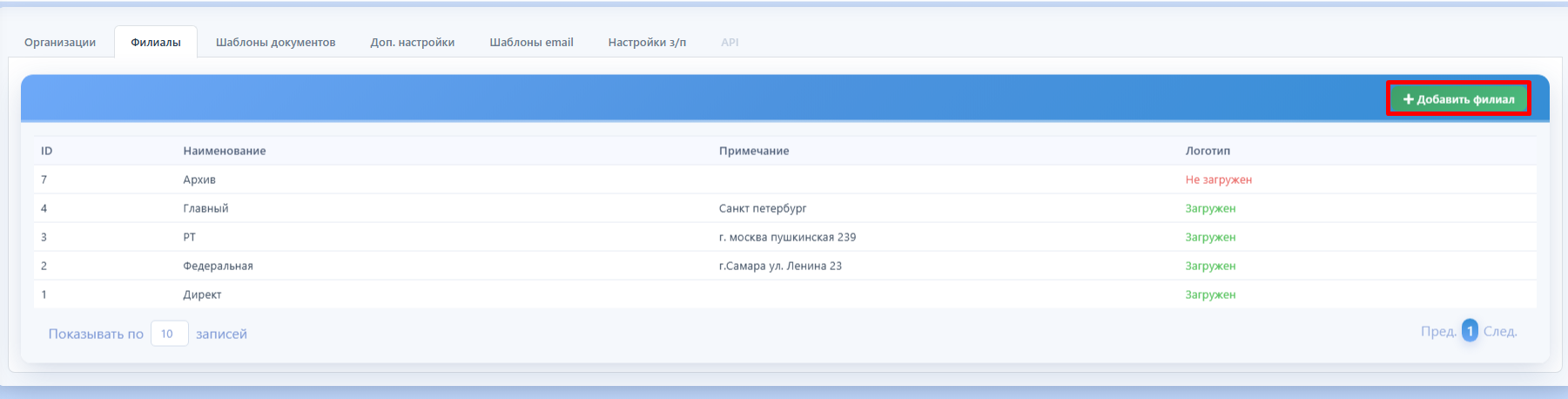The width and height of the screenshot is (1568, 399).
Task: Click the Добавить филиал button
Action: pos(1458,98)
